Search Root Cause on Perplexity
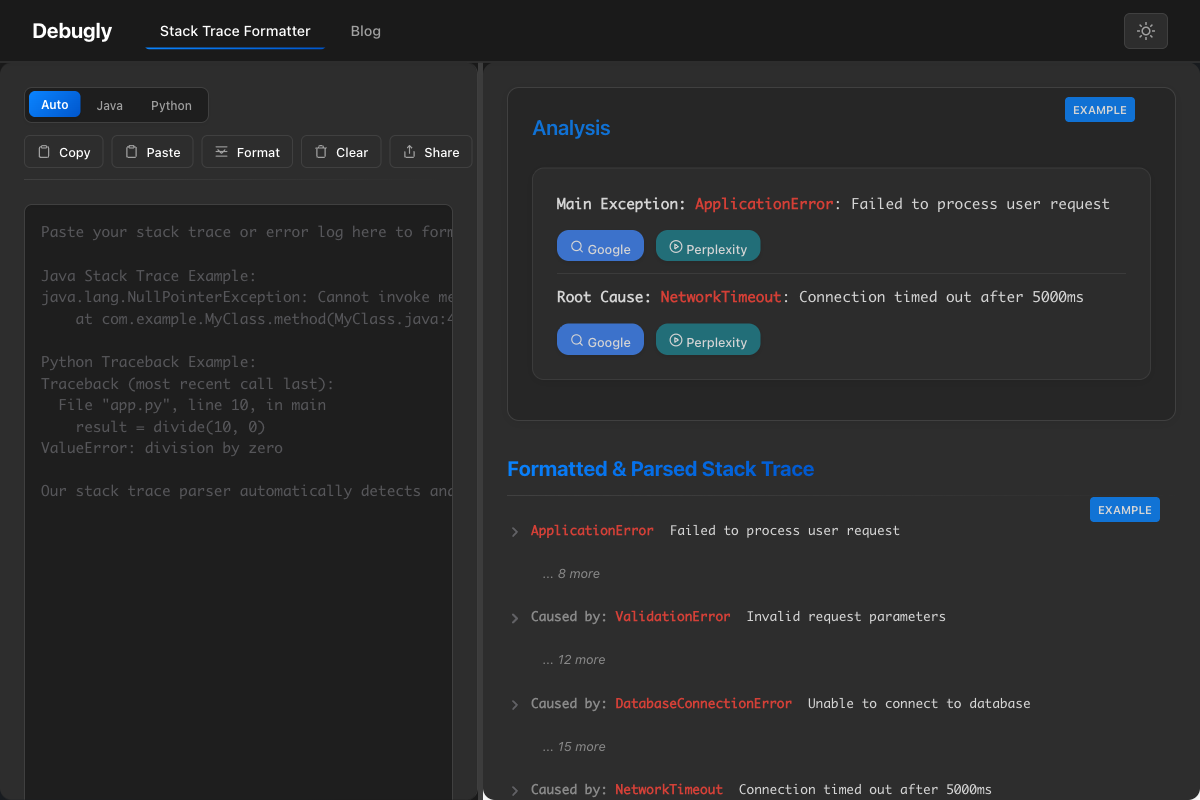Image resolution: width=1200 pixels, height=800 pixels. [708, 339]
